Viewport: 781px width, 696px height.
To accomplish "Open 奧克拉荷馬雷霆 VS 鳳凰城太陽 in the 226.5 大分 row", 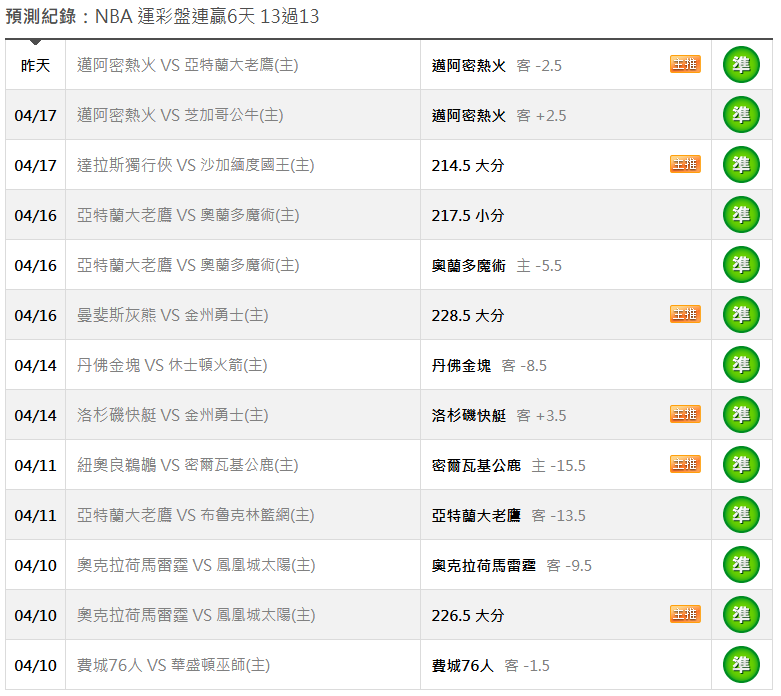I will click(x=196, y=615).
